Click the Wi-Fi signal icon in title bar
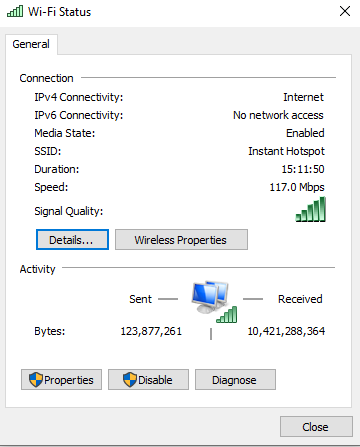The width and height of the screenshot is (360, 447). [x=15, y=11]
